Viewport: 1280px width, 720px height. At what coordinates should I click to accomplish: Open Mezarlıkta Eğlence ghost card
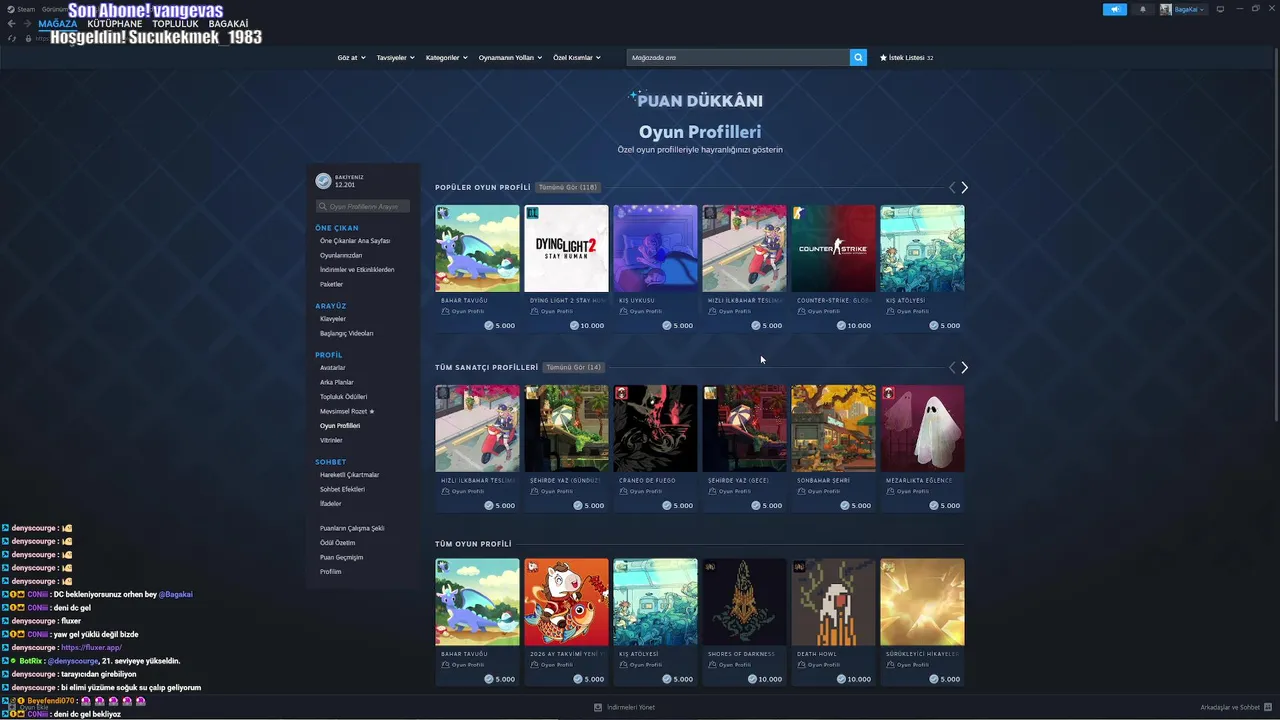pos(922,448)
